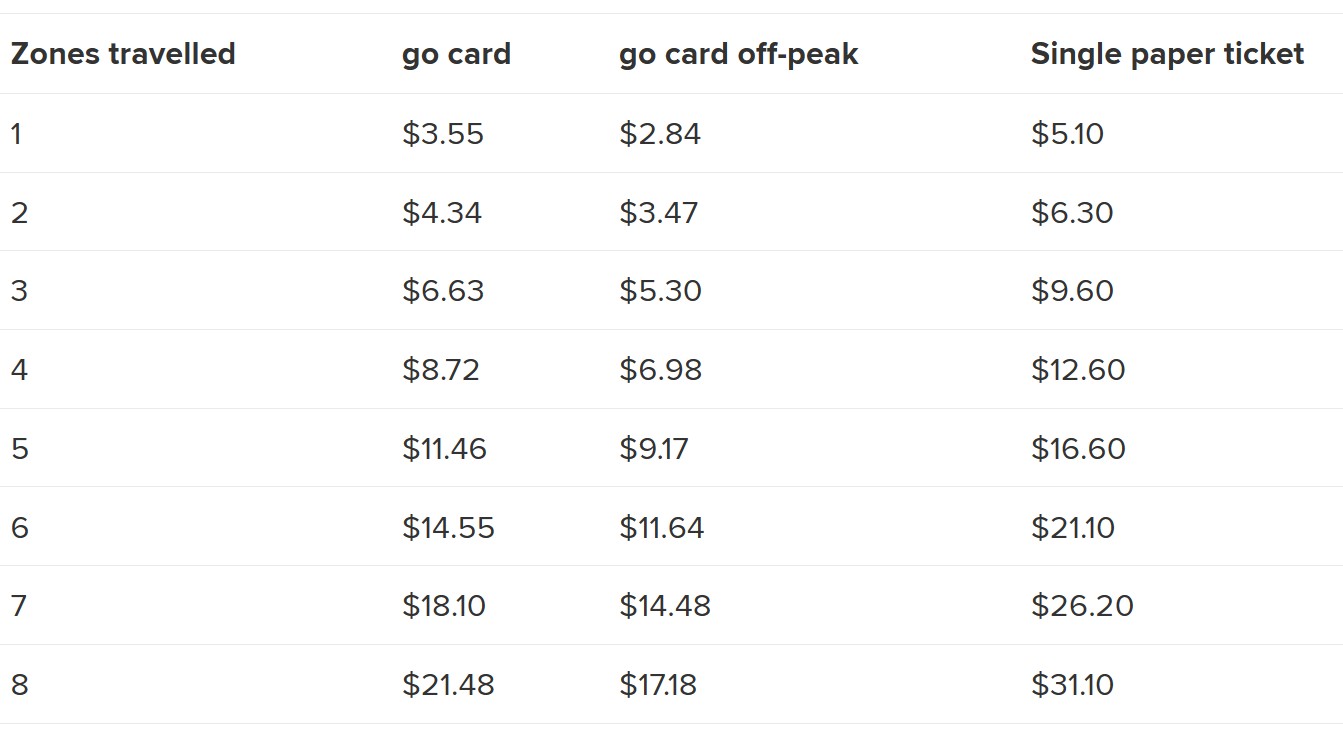Click the $11.46 go card fare
The width and height of the screenshot is (1343, 747).
point(444,449)
